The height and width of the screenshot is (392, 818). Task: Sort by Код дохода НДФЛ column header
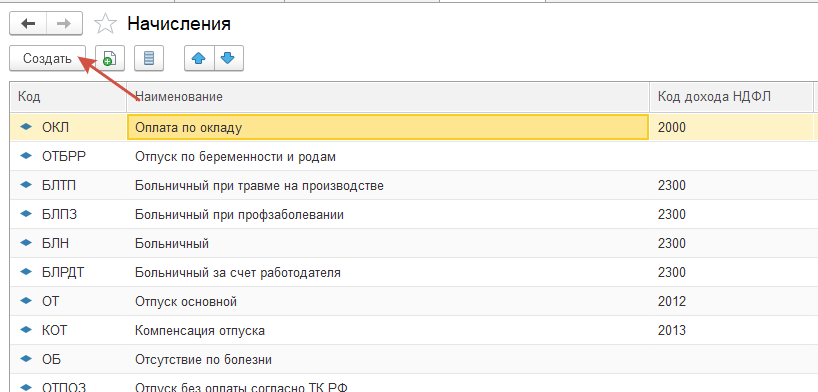[731, 97]
